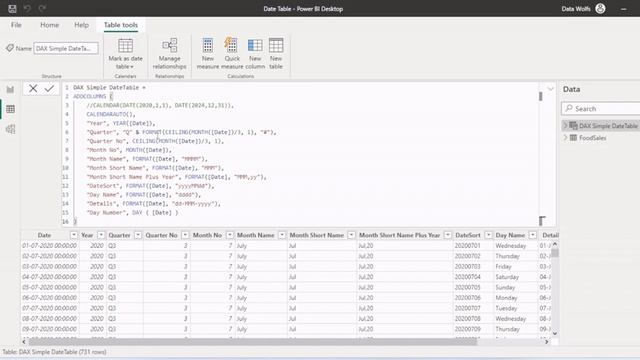
Task: Click Mark as date table icon
Action: [x=125, y=45]
